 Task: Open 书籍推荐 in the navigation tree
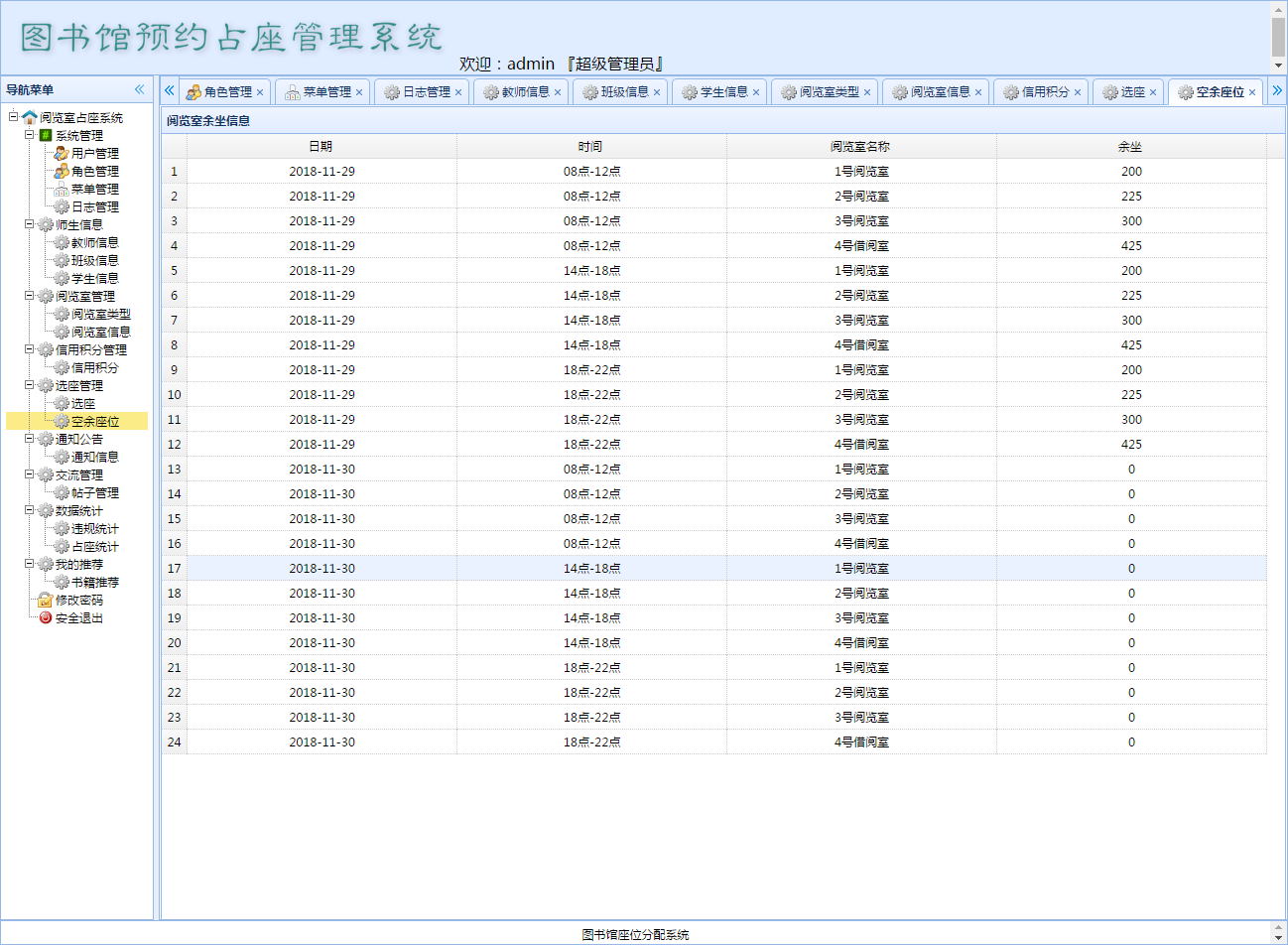[x=94, y=582]
